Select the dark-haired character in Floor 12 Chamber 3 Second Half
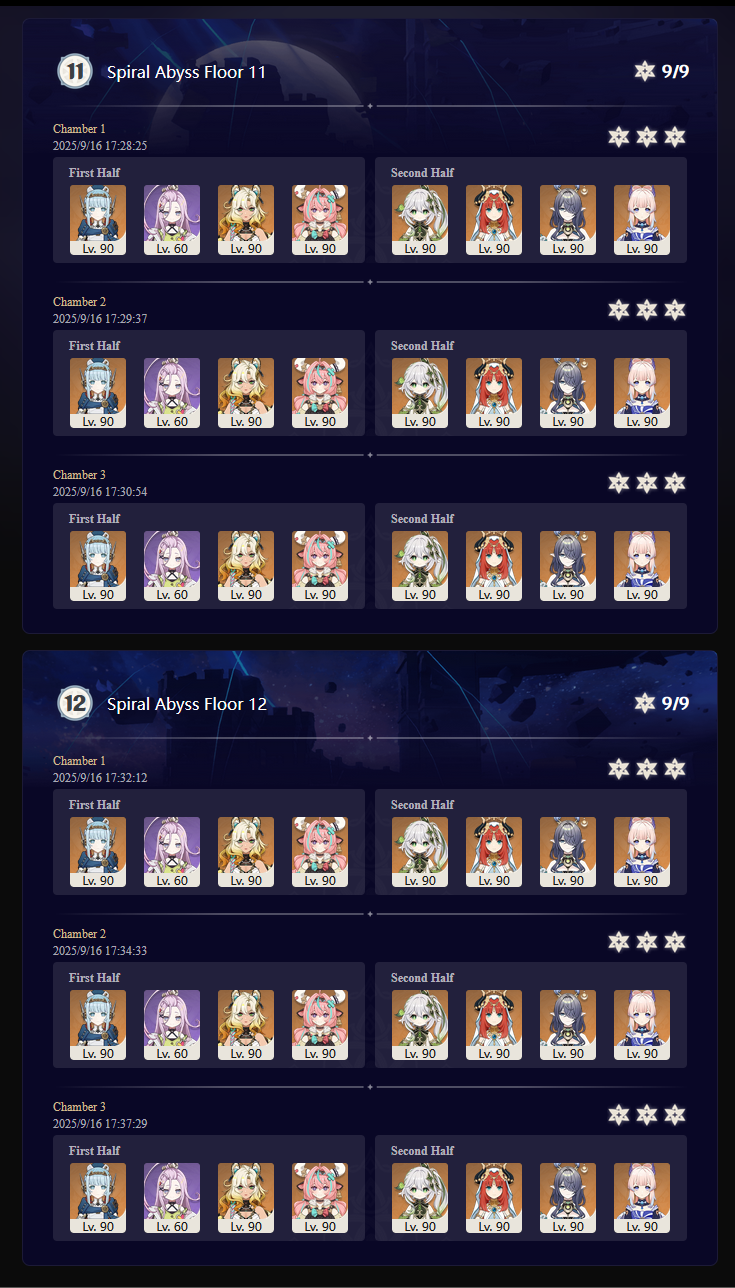Screen dimensions: 735x1288 568,1198
